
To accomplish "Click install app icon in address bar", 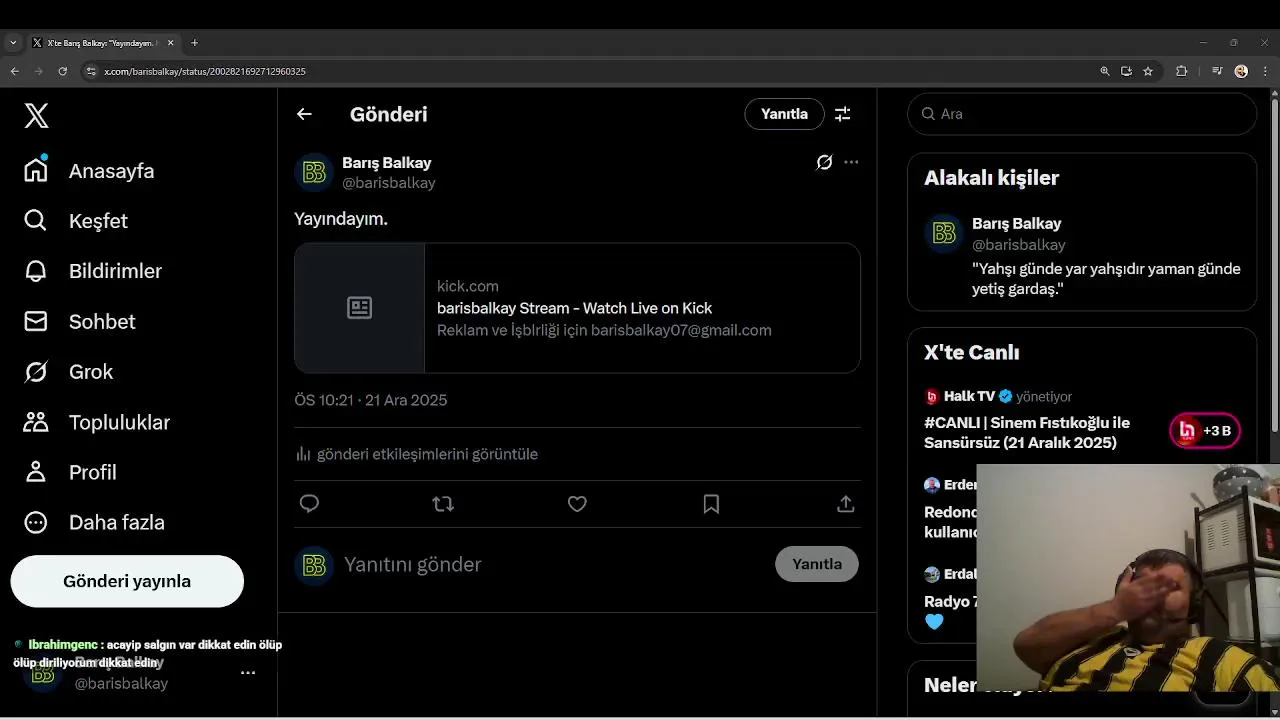I will [x=1126, y=71].
